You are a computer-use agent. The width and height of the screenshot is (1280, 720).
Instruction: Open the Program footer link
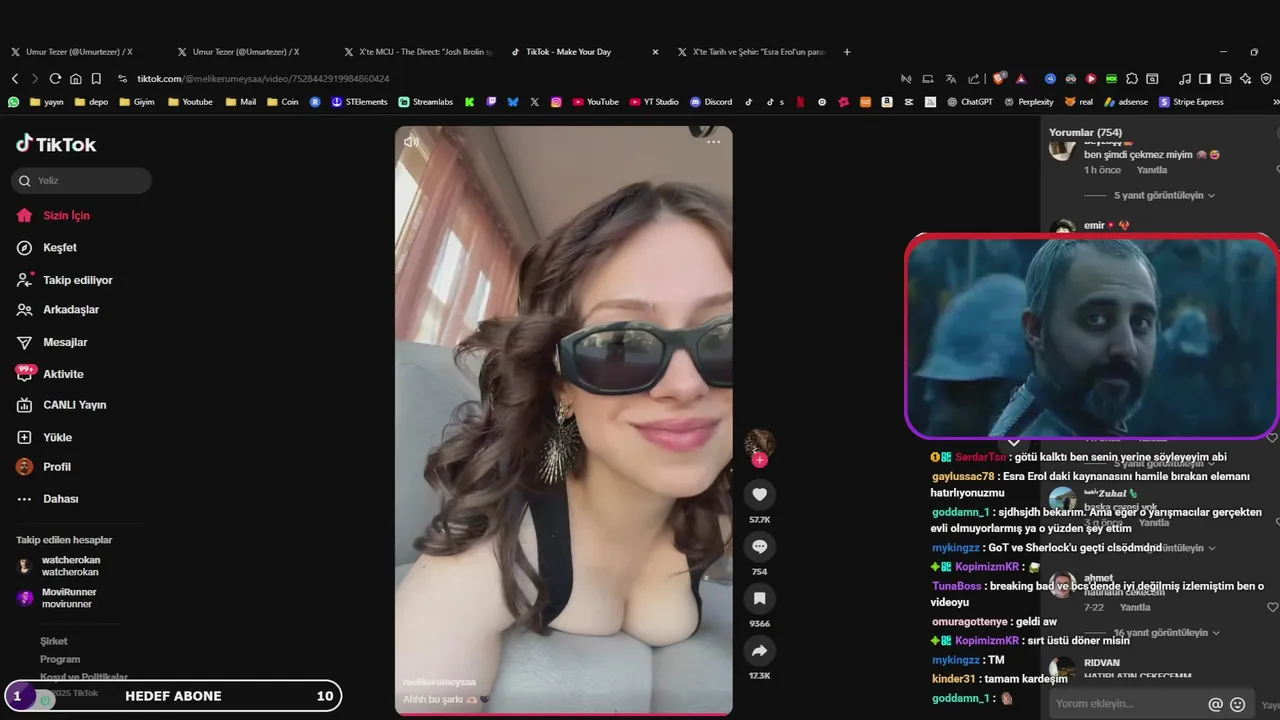[60, 659]
